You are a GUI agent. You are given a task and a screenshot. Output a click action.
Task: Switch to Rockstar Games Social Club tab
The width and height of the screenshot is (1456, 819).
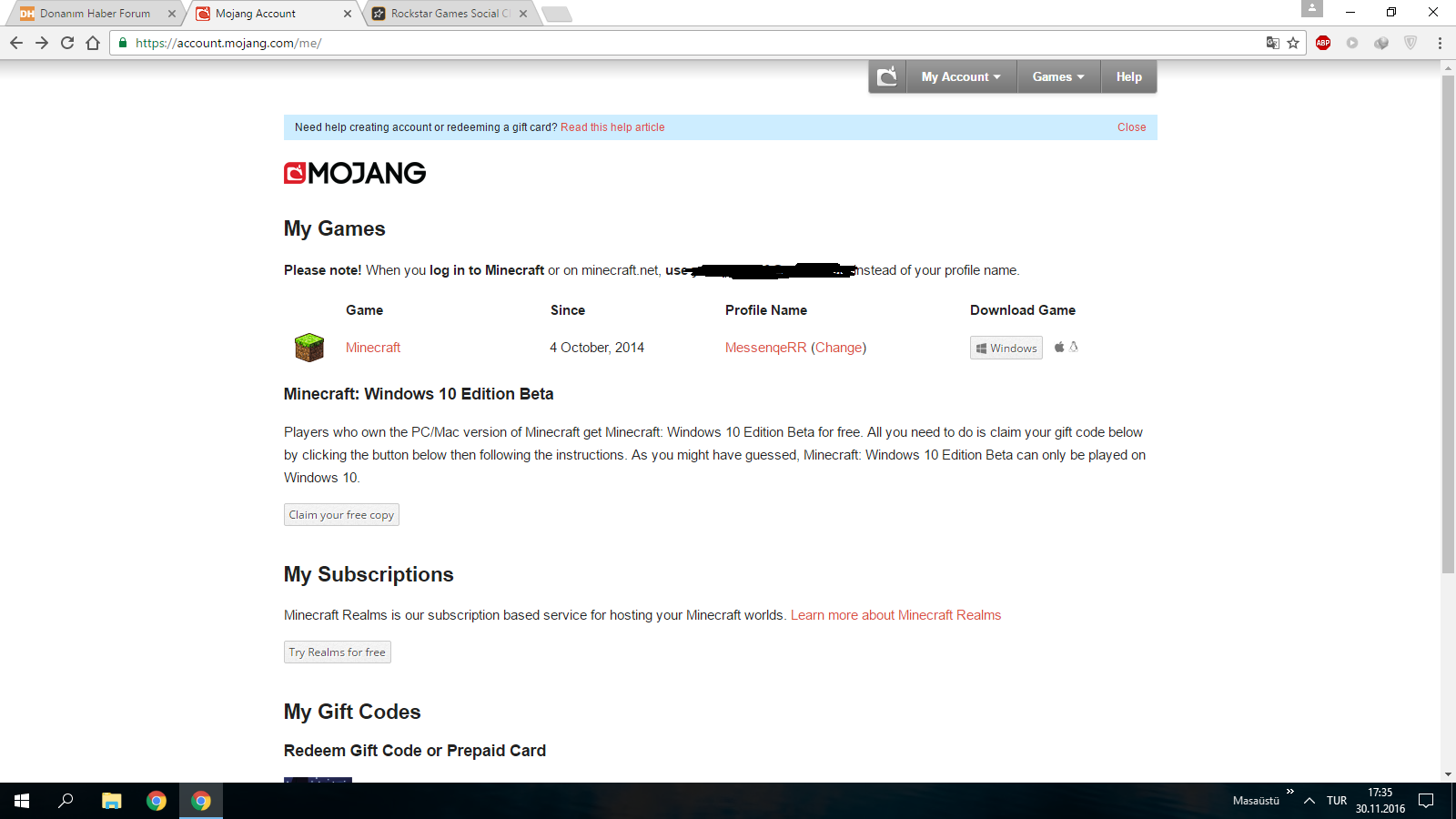click(450, 14)
